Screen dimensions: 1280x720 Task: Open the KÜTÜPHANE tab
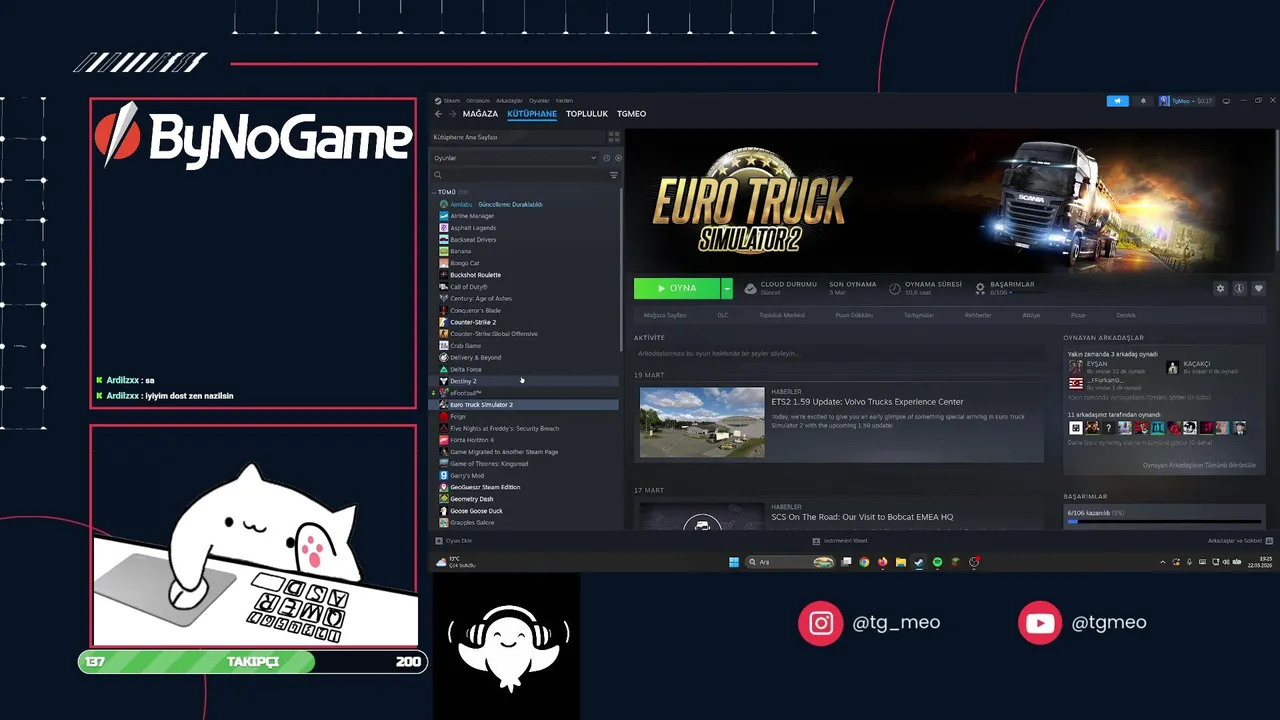point(532,114)
